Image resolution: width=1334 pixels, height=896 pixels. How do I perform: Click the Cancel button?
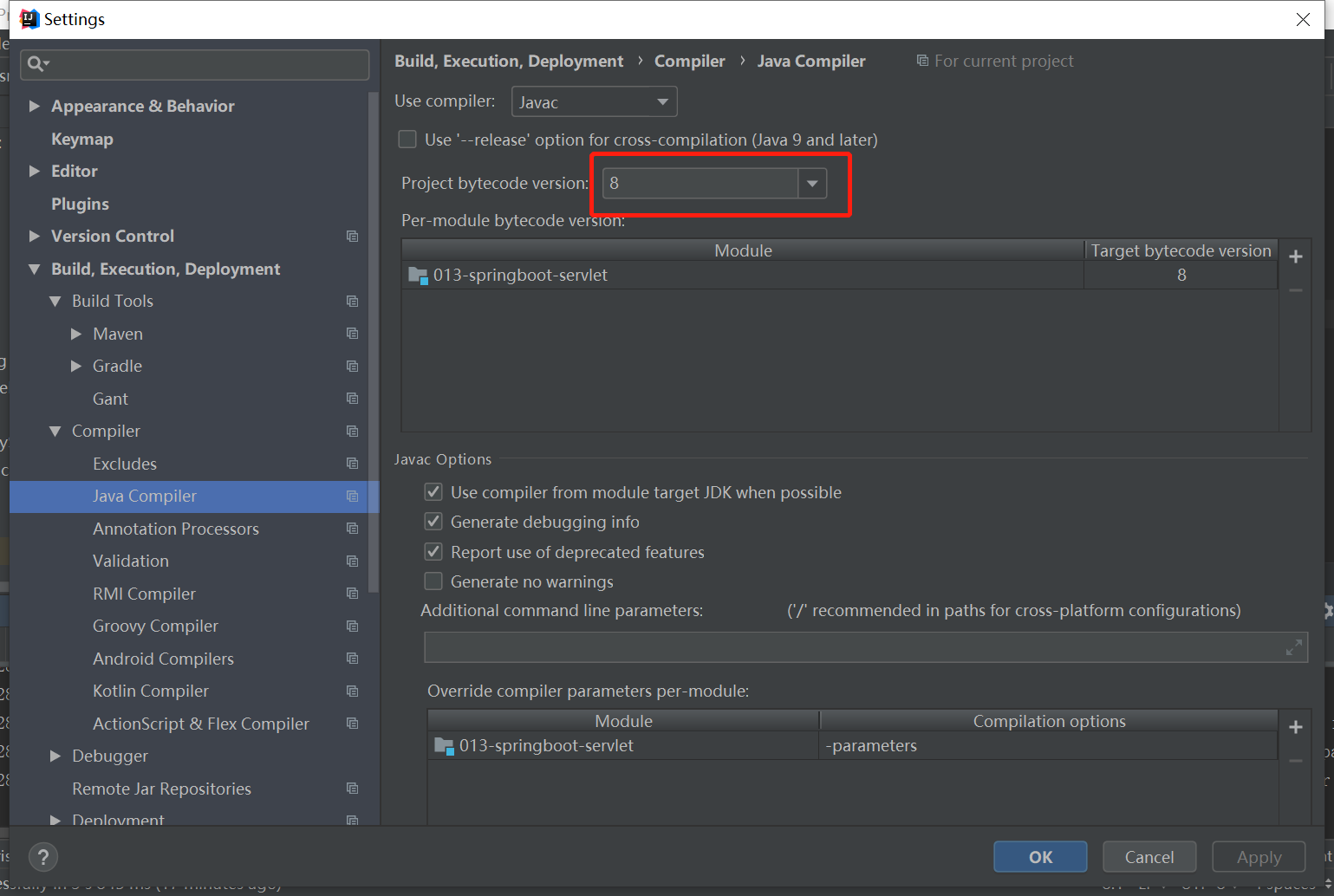(x=1149, y=857)
